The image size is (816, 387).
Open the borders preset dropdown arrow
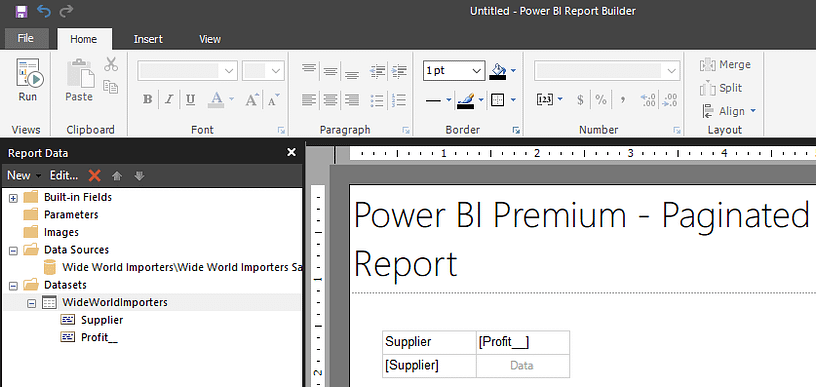(513, 99)
